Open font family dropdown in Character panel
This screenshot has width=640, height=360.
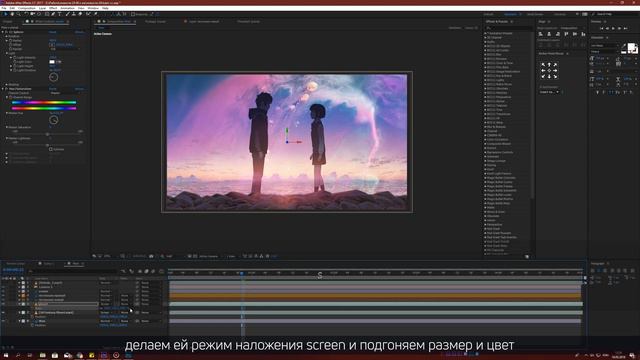(x=604, y=46)
